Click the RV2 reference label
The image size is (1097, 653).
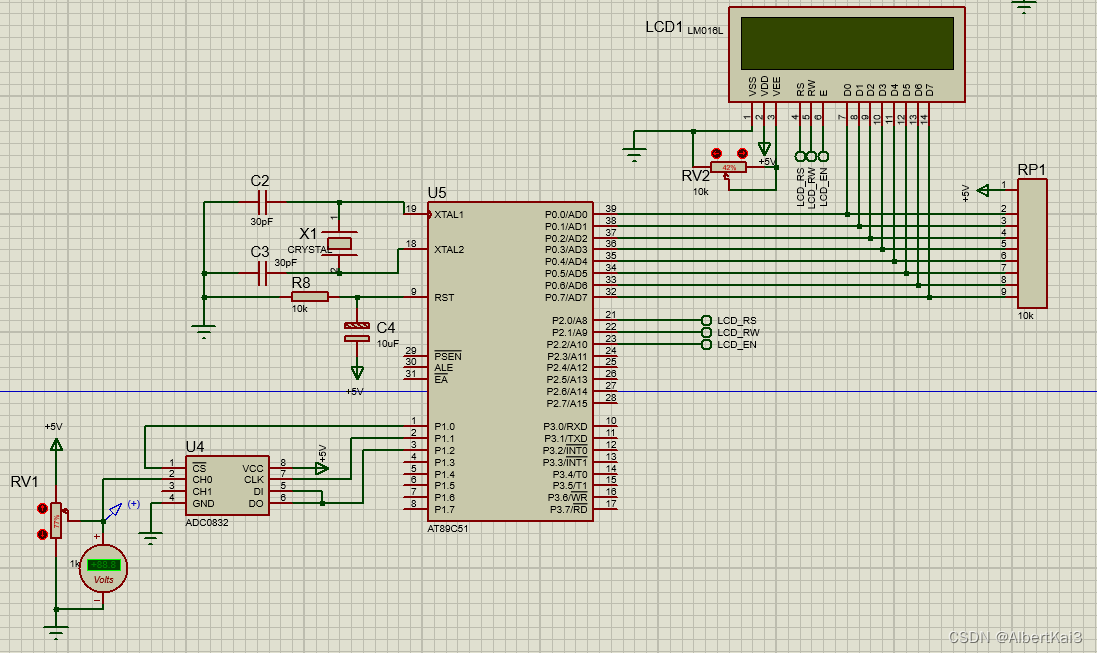pyautogui.click(x=695, y=176)
